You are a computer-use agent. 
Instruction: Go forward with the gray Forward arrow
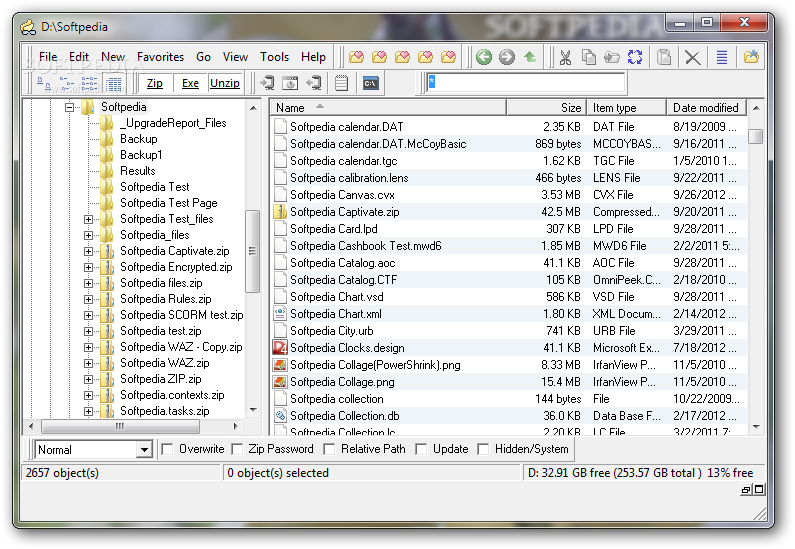coord(507,57)
